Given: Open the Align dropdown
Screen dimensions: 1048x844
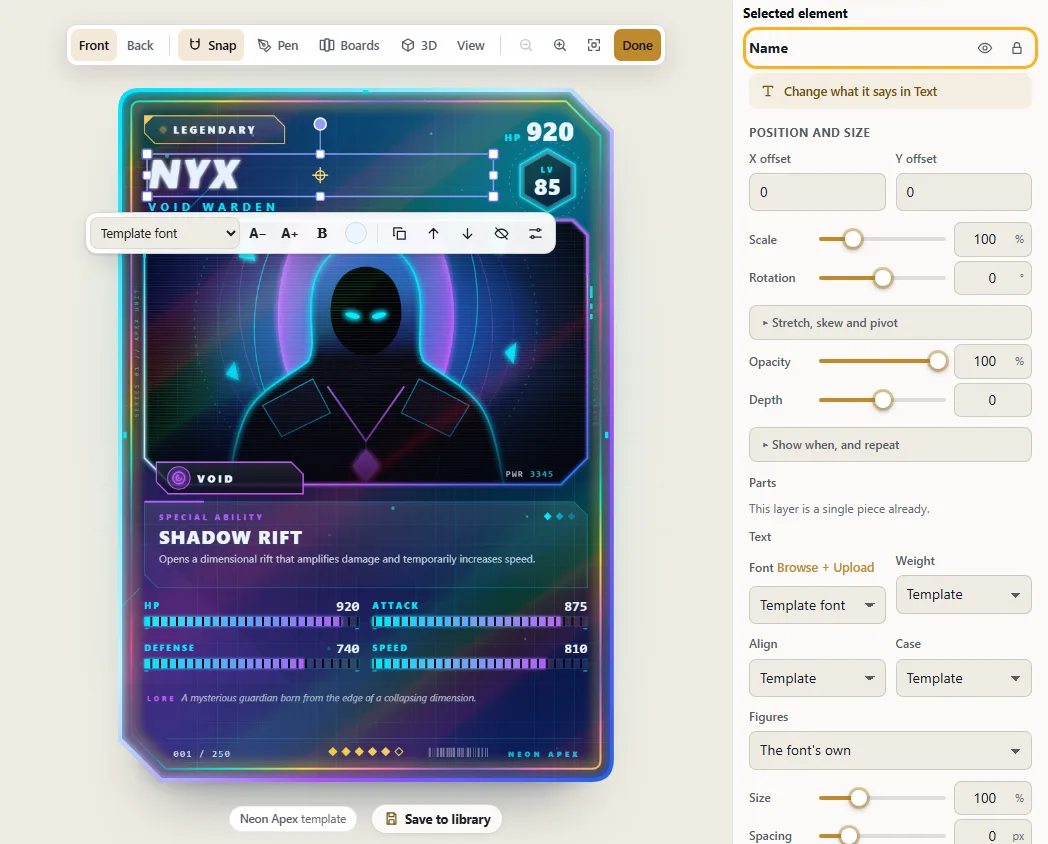Looking at the screenshot, I should point(817,678).
